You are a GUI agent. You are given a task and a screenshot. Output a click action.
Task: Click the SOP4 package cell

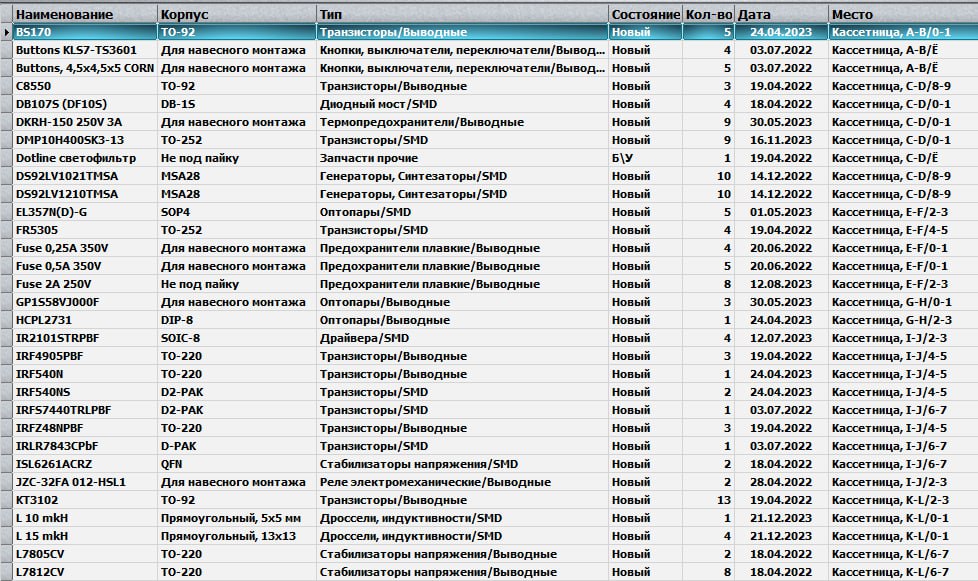(x=237, y=213)
